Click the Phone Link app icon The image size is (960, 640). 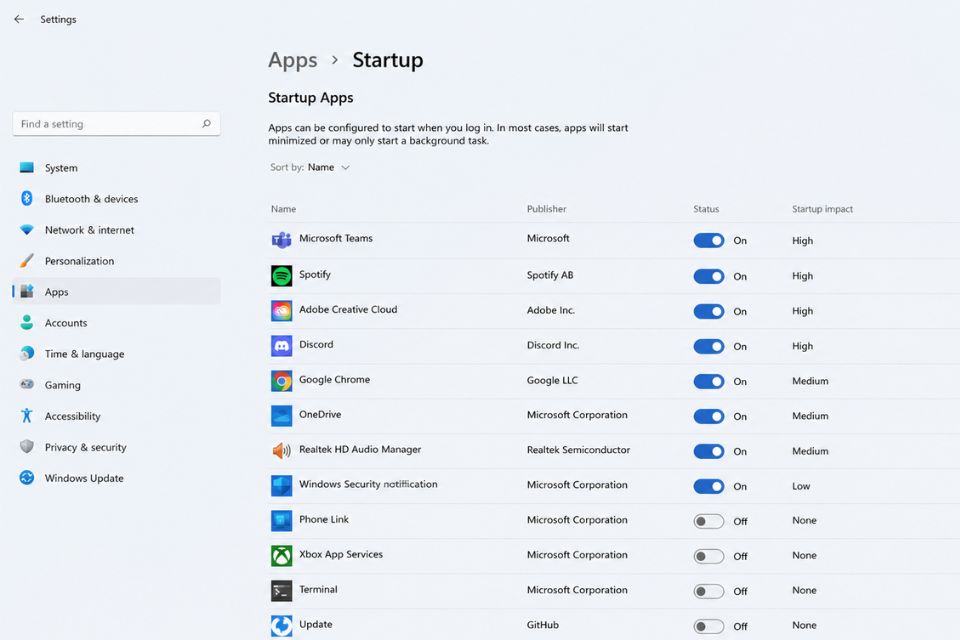282,521
